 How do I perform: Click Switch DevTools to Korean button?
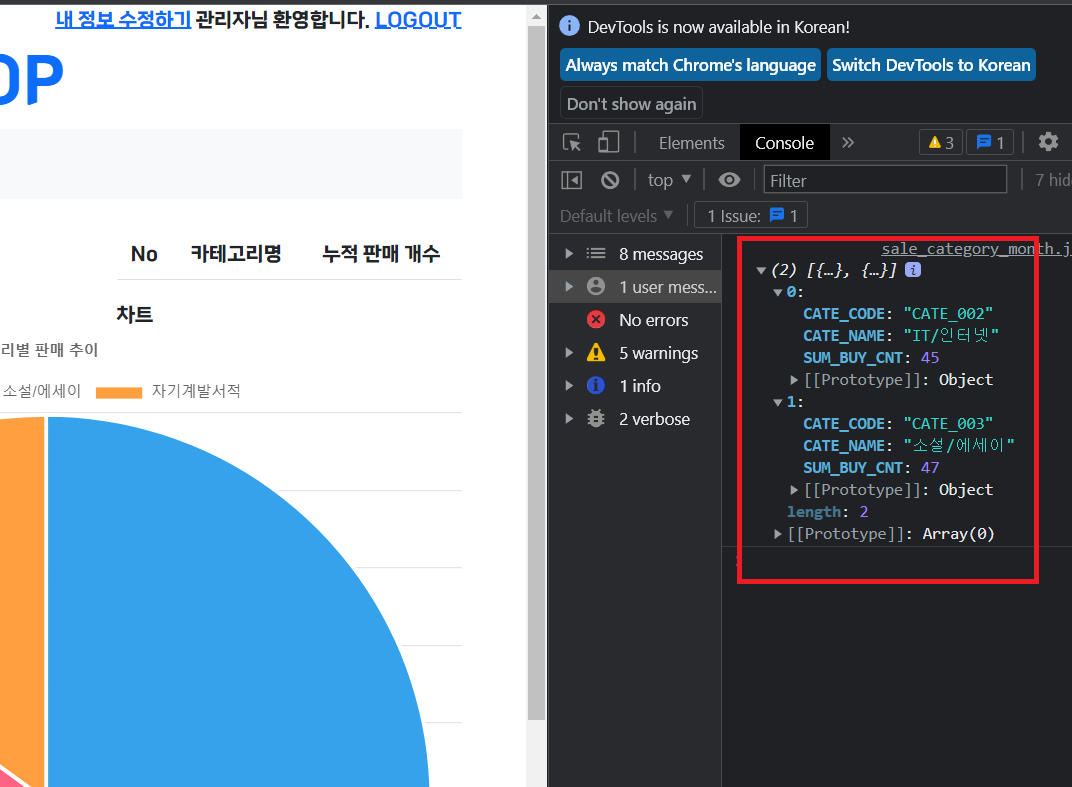tap(931, 65)
